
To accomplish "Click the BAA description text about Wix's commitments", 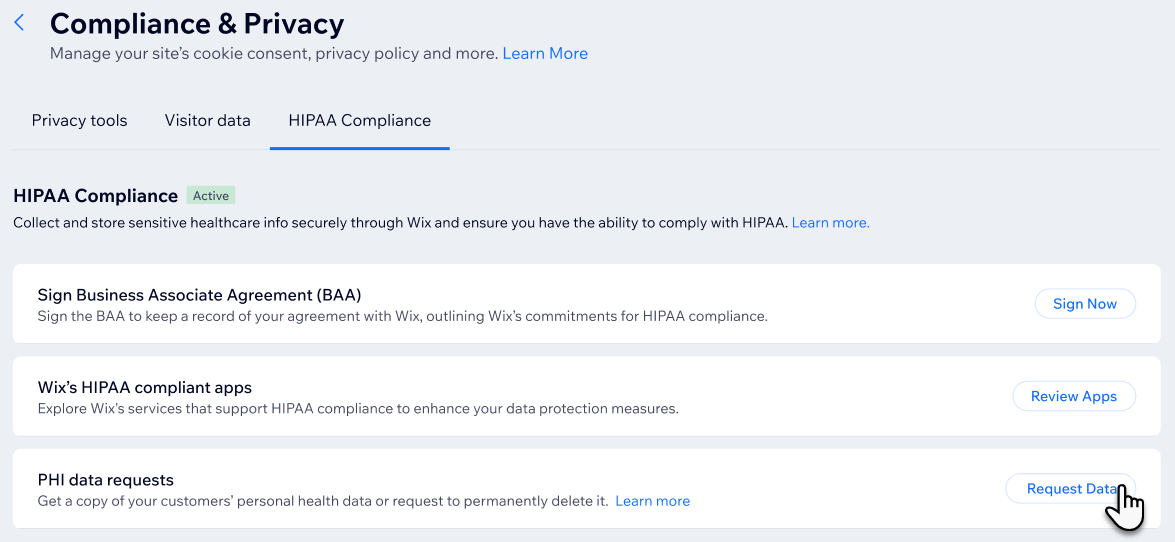I will [402, 316].
